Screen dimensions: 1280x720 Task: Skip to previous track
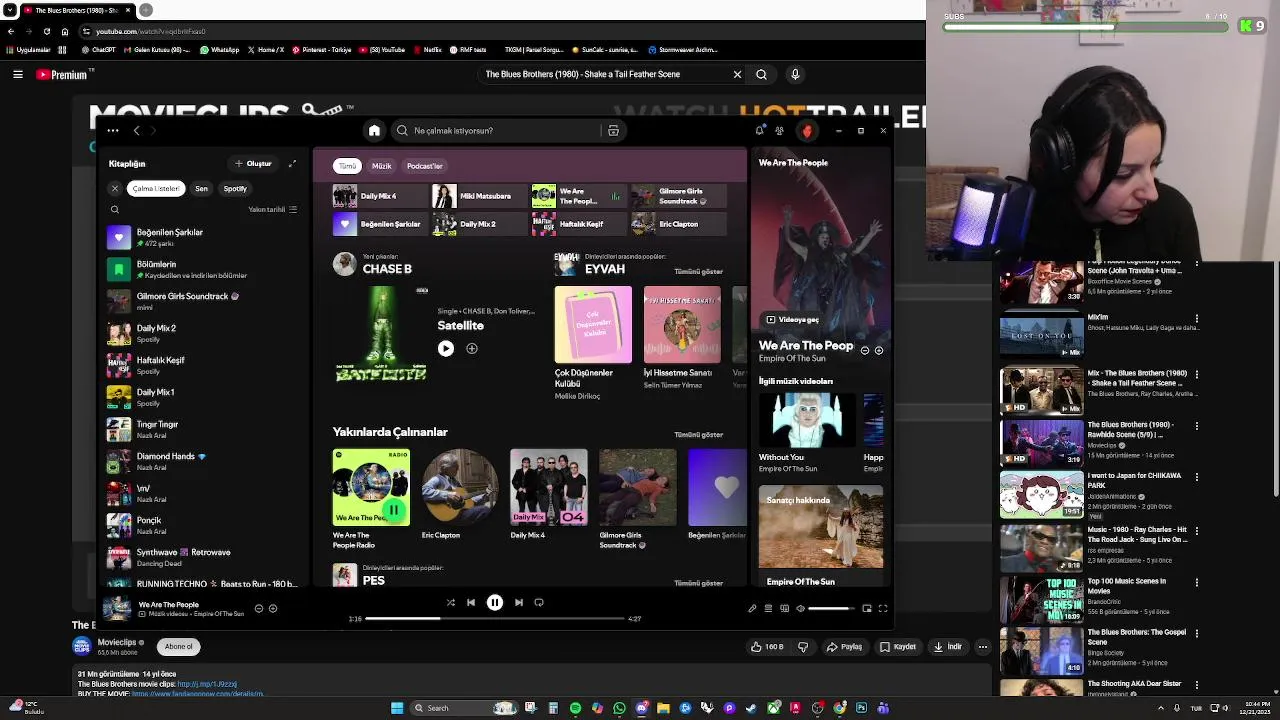471,603
